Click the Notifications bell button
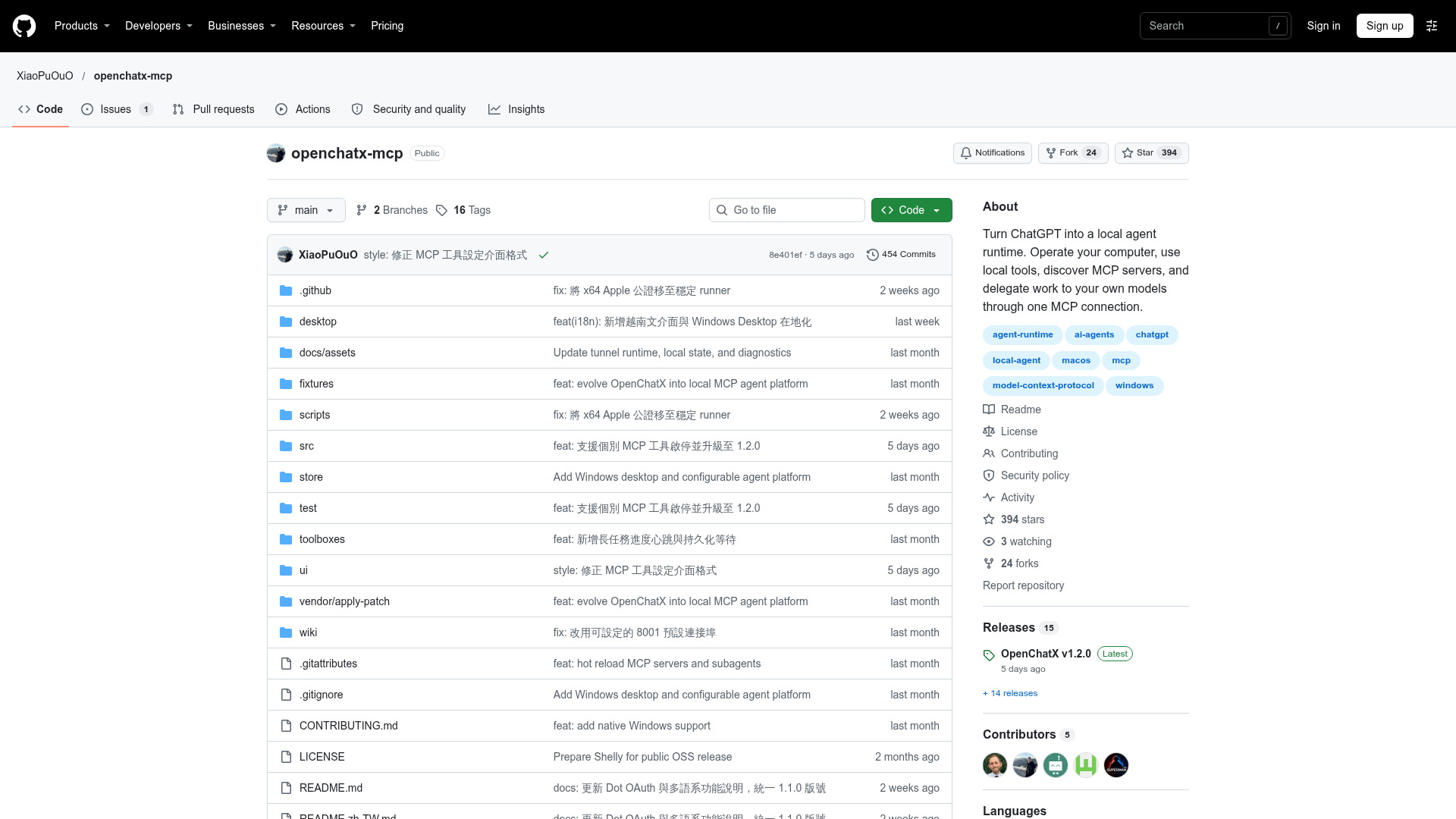The width and height of the screenshot is (1456, 819). (993, 153)
